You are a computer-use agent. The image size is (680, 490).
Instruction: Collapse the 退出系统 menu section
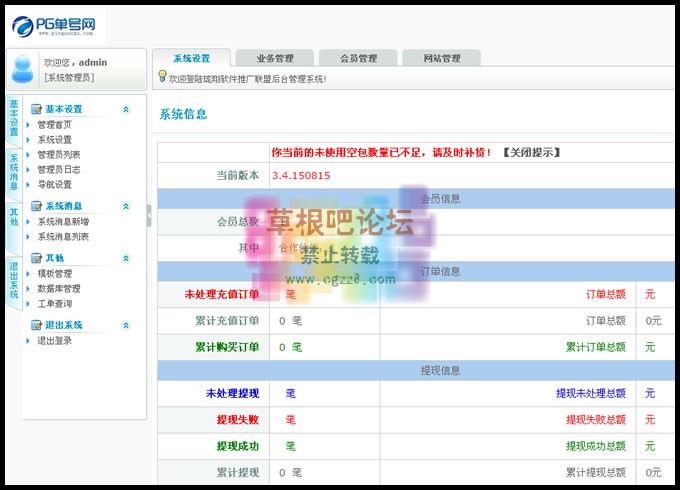point(126,325)
